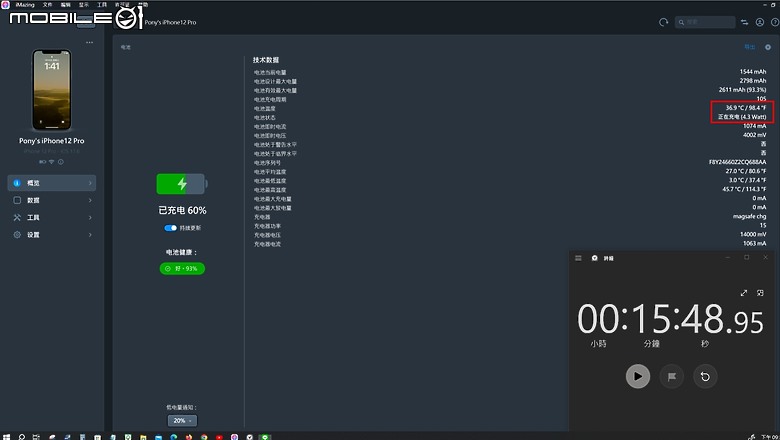Screen dimensions: 780x440
Task: Open the help question mark icon
Action: click(x=775, y=22)
